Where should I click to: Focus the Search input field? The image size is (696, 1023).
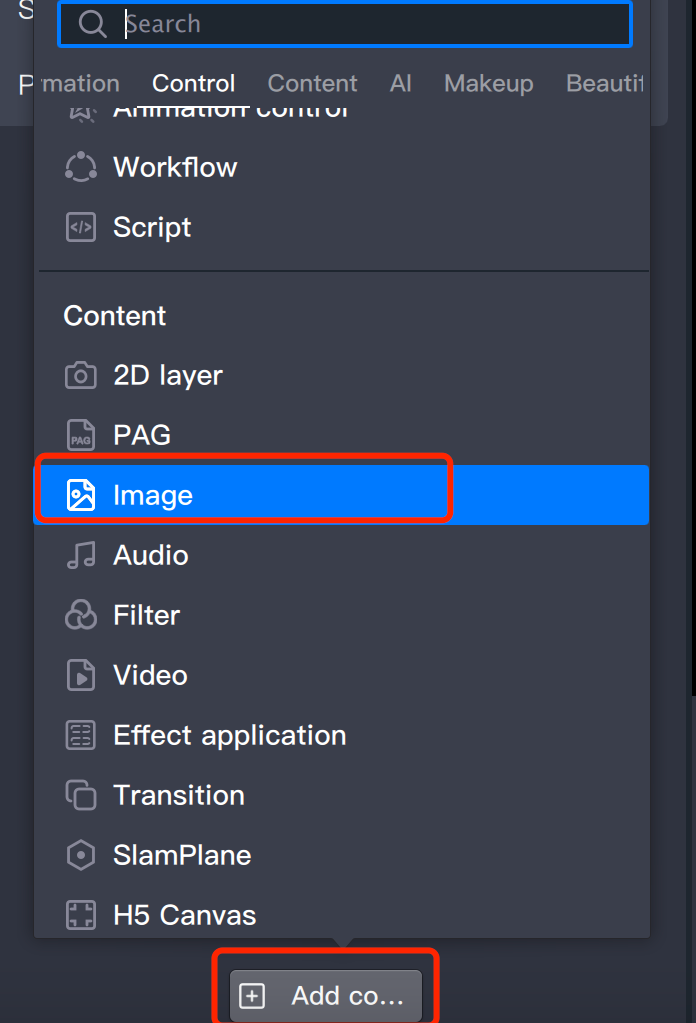coord(370,24)
